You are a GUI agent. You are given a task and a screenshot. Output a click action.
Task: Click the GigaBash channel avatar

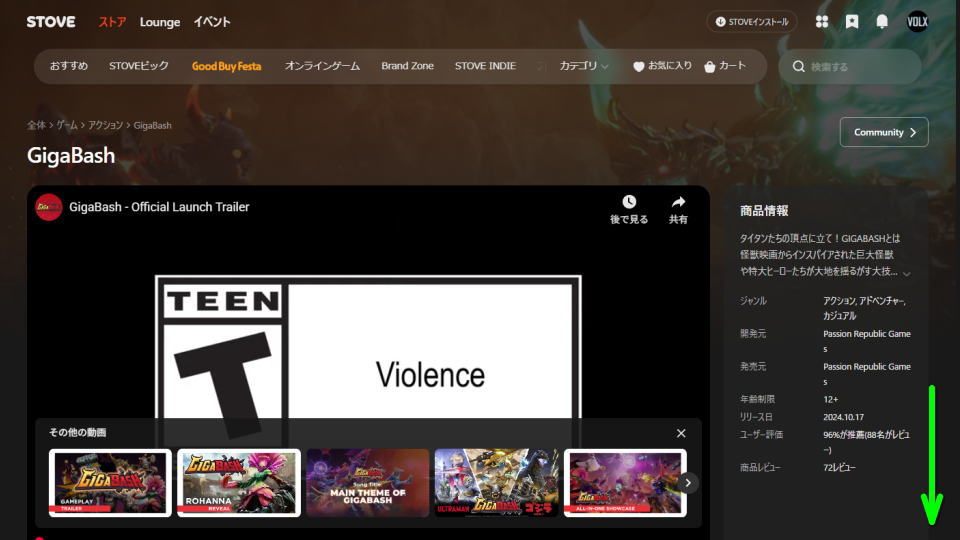pyautogui.click(x=49, y=207)
